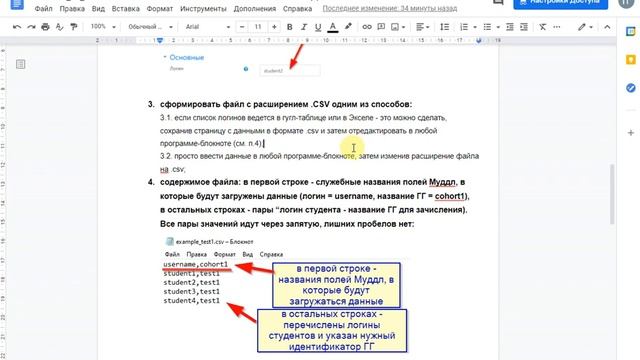Click the underlined word cohort1)
The image size is (640, 360).
452,196
